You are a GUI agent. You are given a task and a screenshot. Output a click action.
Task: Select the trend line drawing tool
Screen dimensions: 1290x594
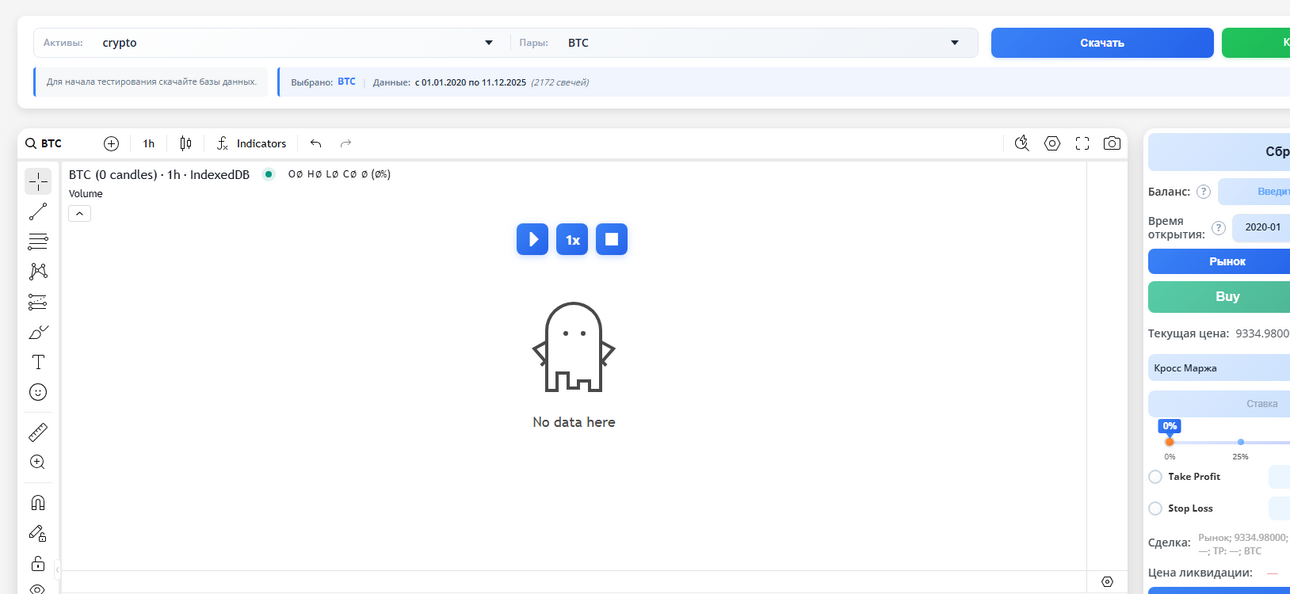coord(38,211)
